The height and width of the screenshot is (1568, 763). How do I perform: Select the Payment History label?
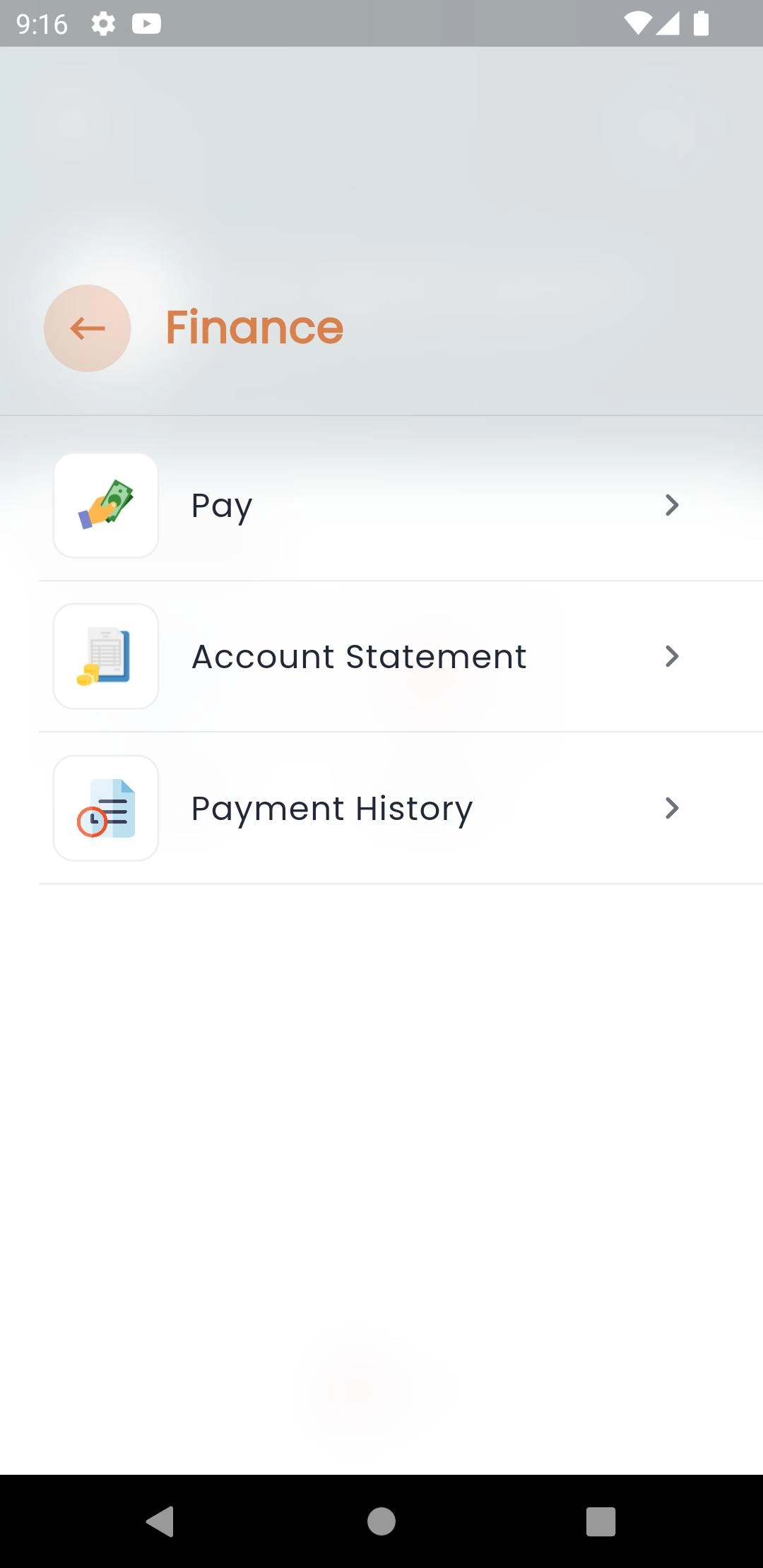332,809
